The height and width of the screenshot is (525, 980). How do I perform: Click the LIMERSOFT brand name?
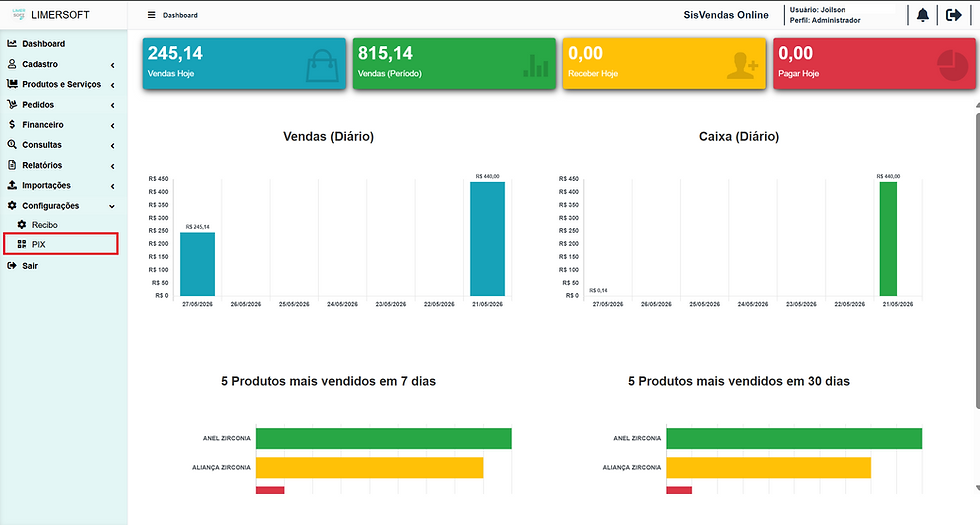pyautogui.click(x=60, y=14)
